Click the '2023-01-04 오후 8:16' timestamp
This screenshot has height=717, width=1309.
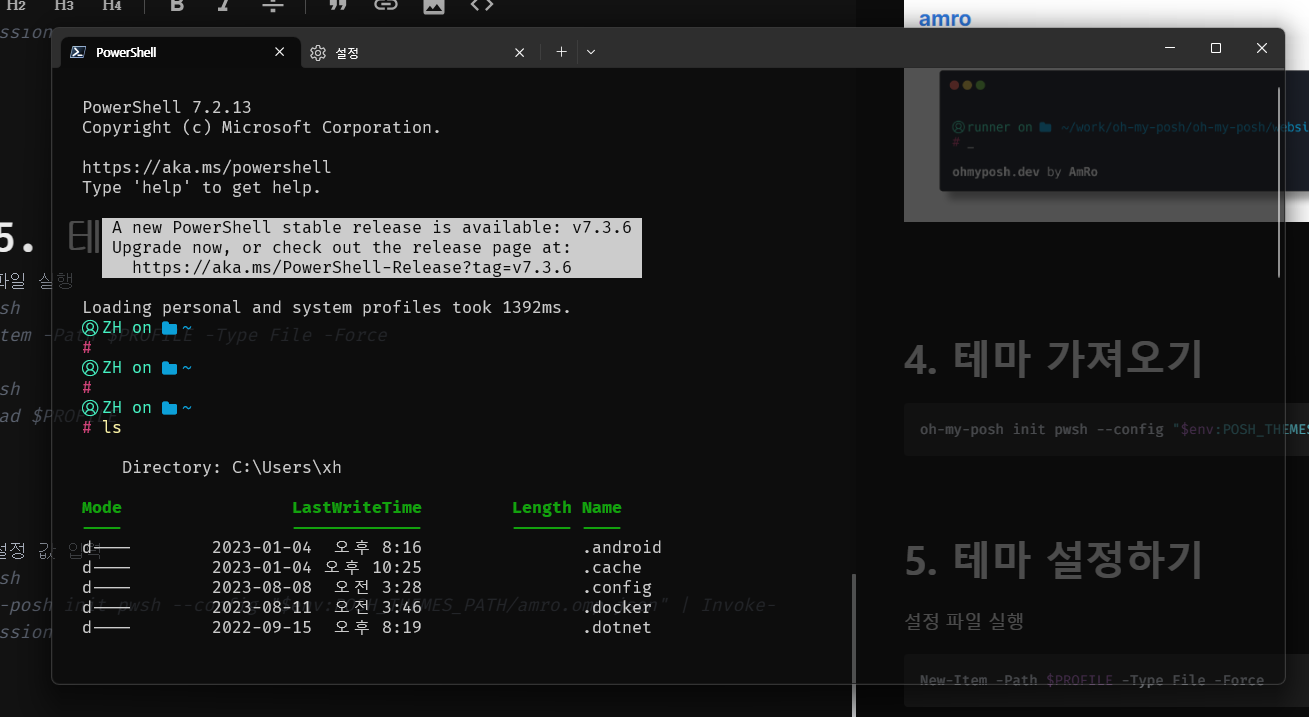pyautogui.click(x=317, y=548)
